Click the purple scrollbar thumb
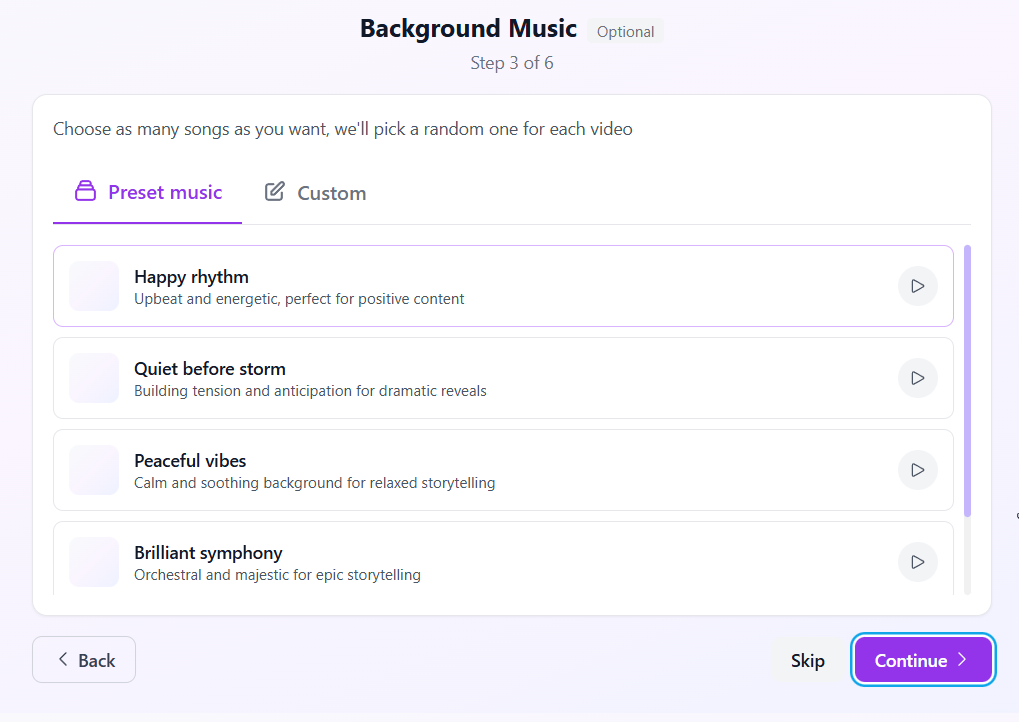 (x=966, y=380)
